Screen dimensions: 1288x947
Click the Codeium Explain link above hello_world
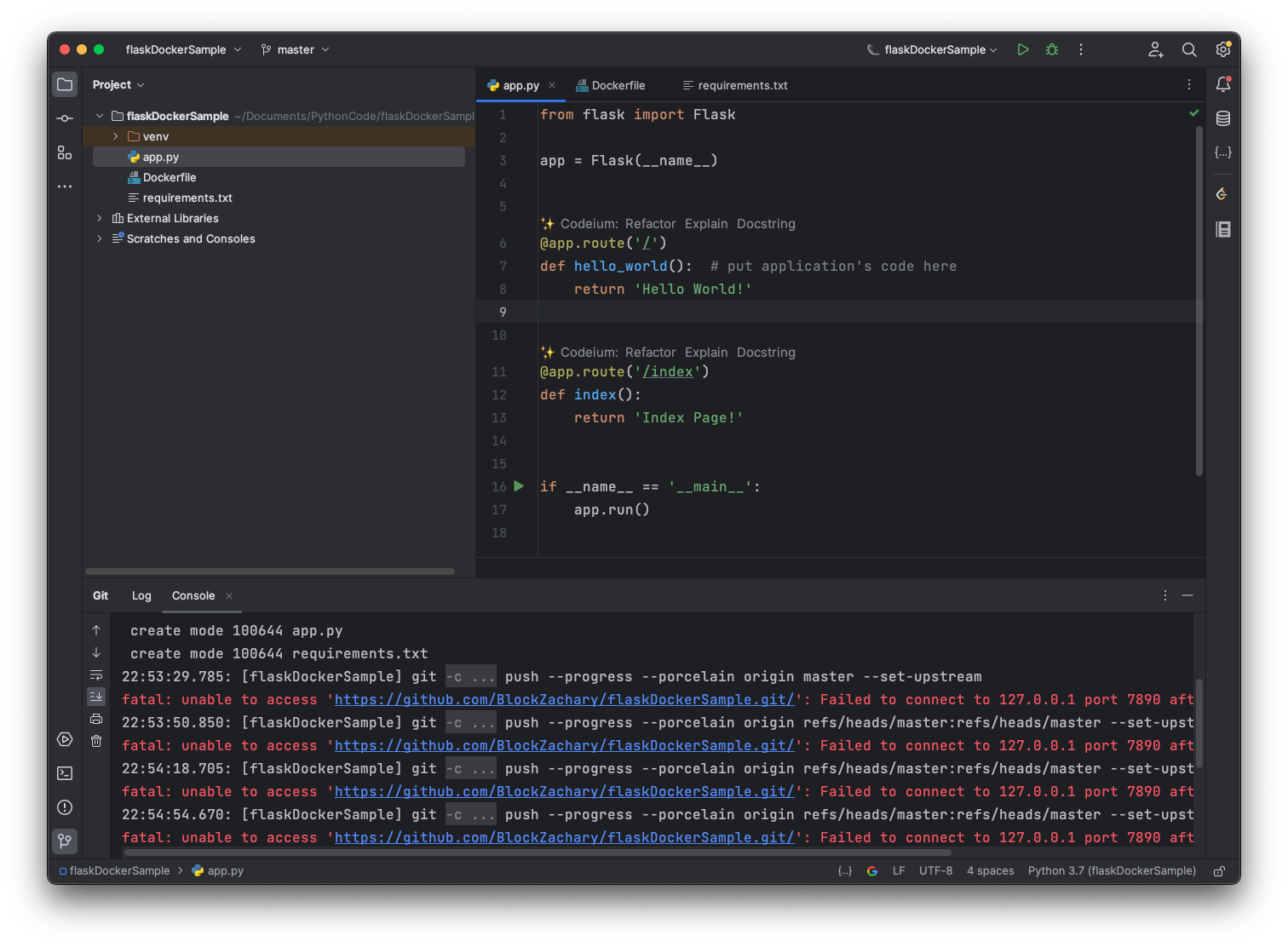706,224
